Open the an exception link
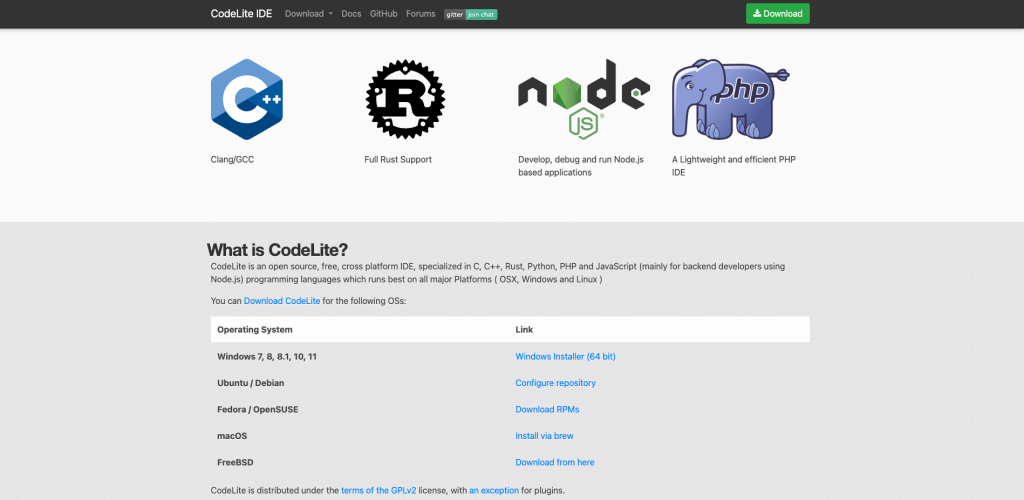 (494, 490)
